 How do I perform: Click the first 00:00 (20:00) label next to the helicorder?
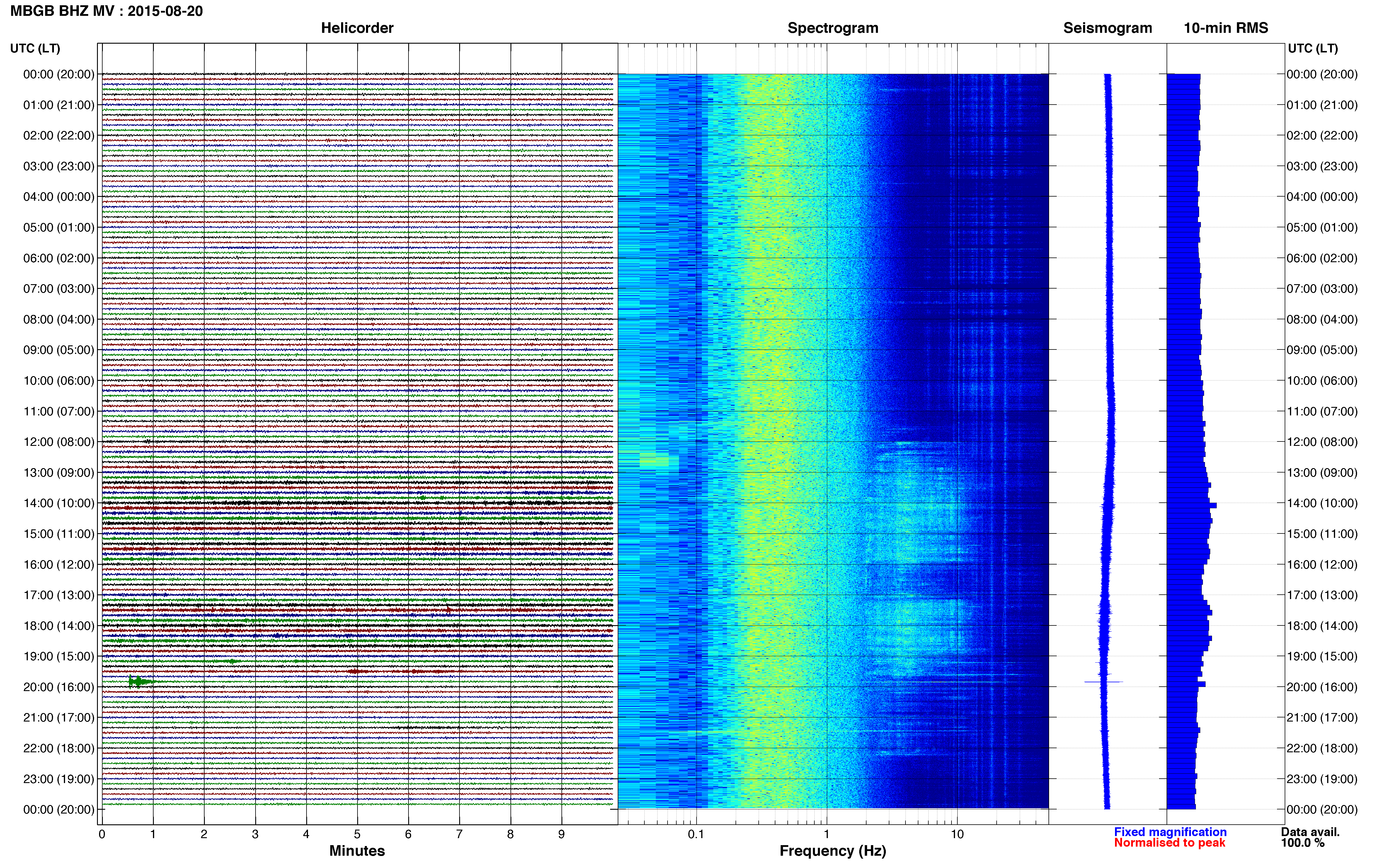(59, 74)
